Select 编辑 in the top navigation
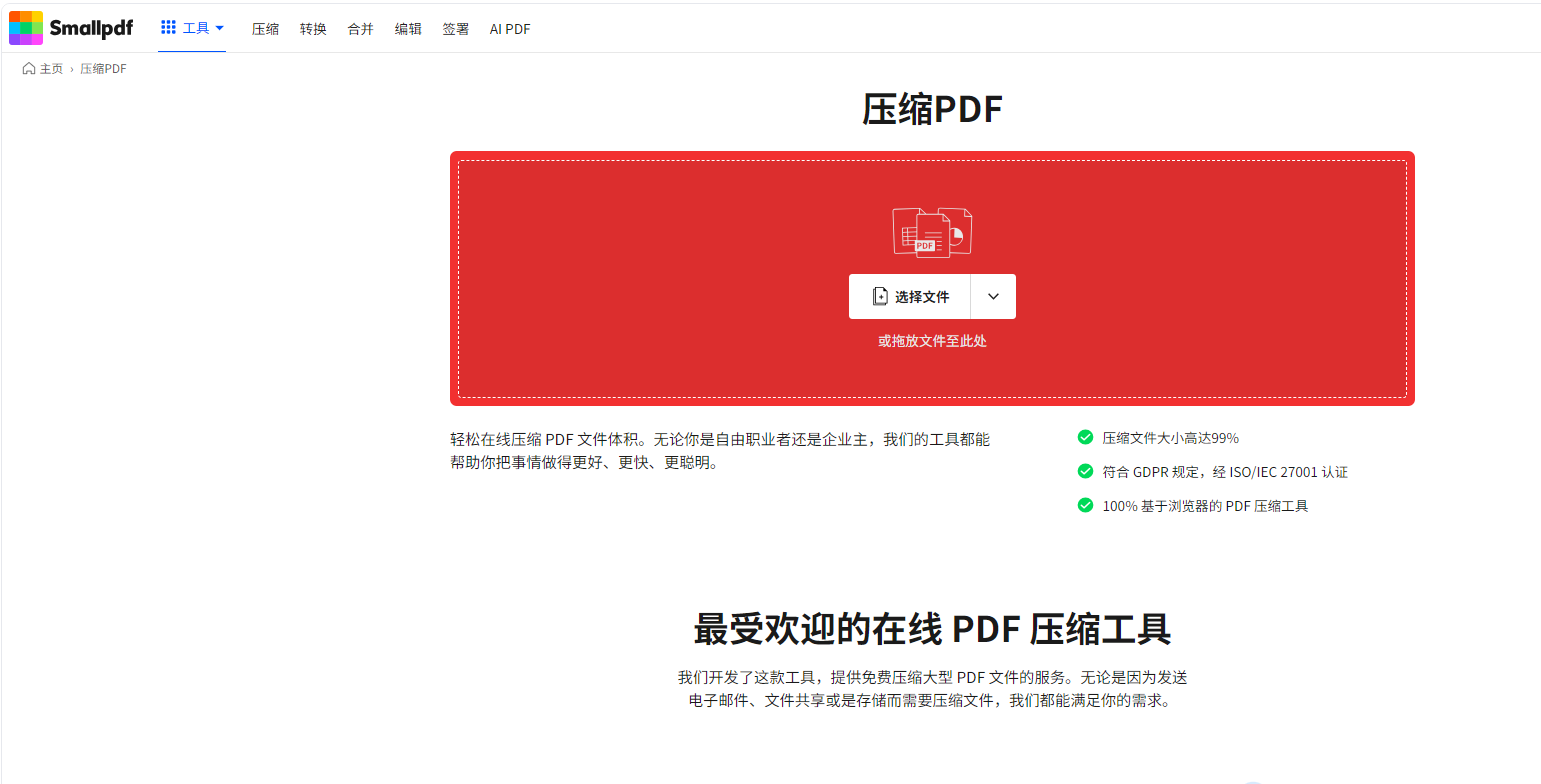The height and width of the screenshot is (784, 1541). (408, 29)
